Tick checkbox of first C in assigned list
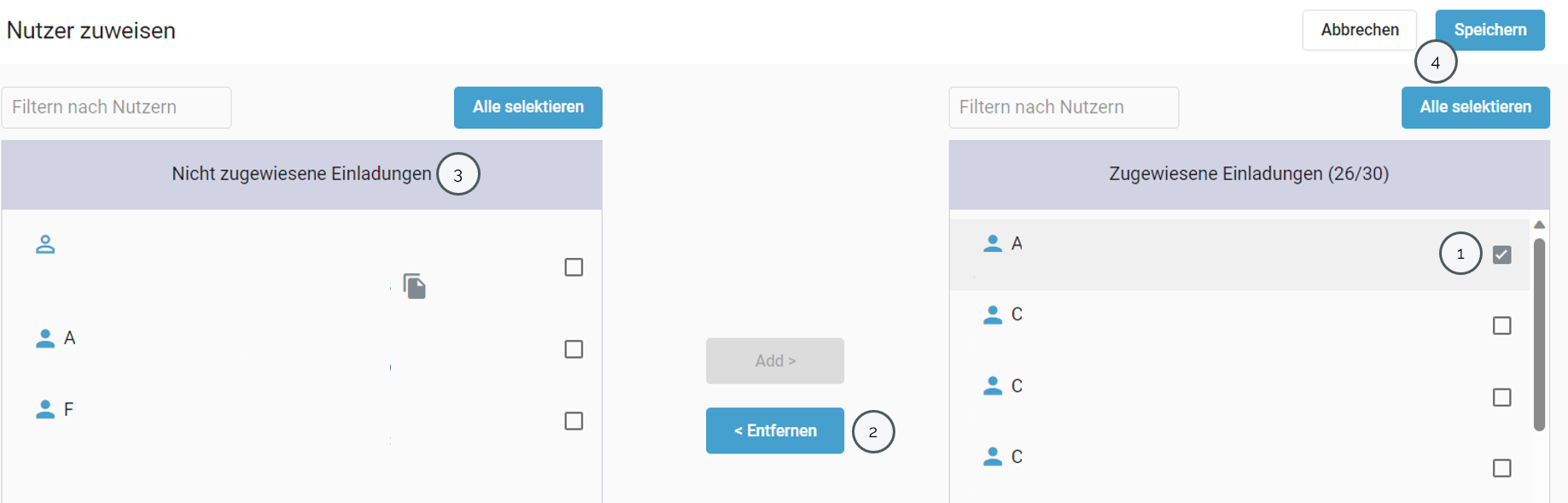Viewport: 1568px width, 503px height. [x=1502, y=325]
